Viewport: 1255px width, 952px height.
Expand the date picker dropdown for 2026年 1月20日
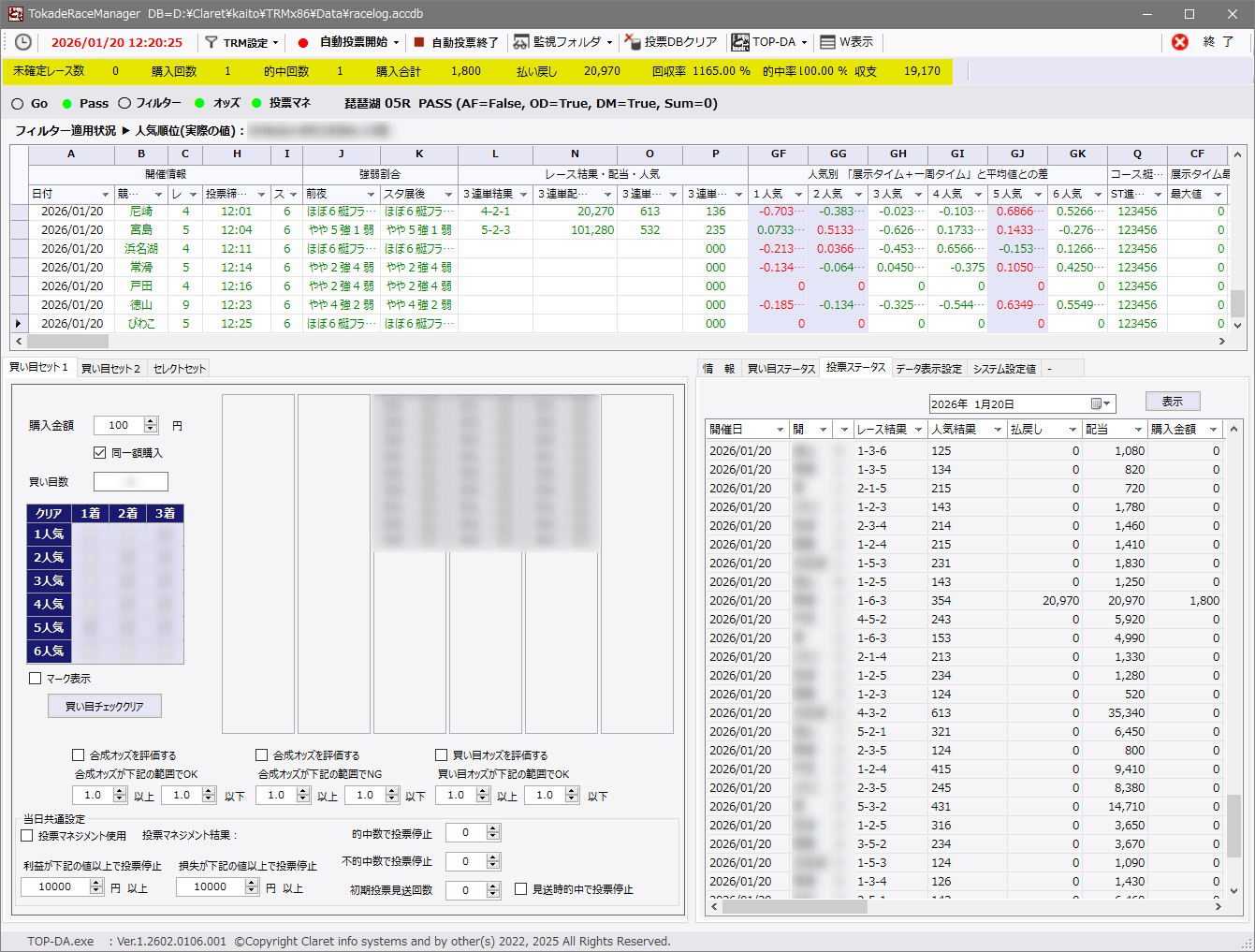point(1102,404)
